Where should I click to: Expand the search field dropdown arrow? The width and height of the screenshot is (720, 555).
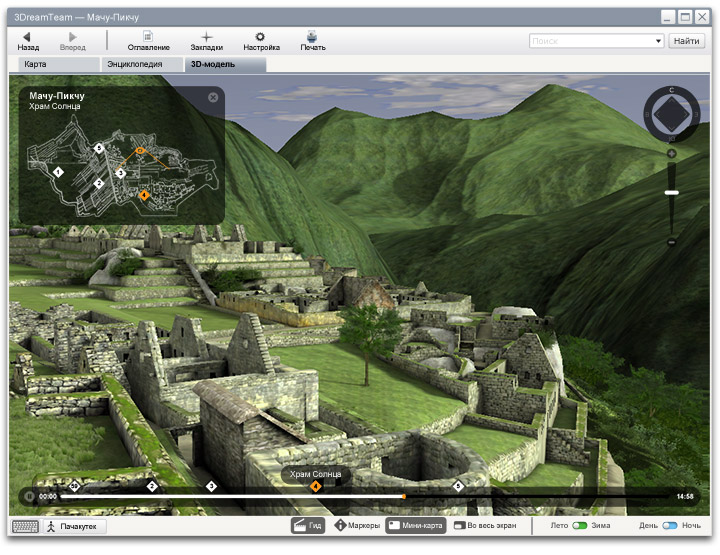pos(659,41)
